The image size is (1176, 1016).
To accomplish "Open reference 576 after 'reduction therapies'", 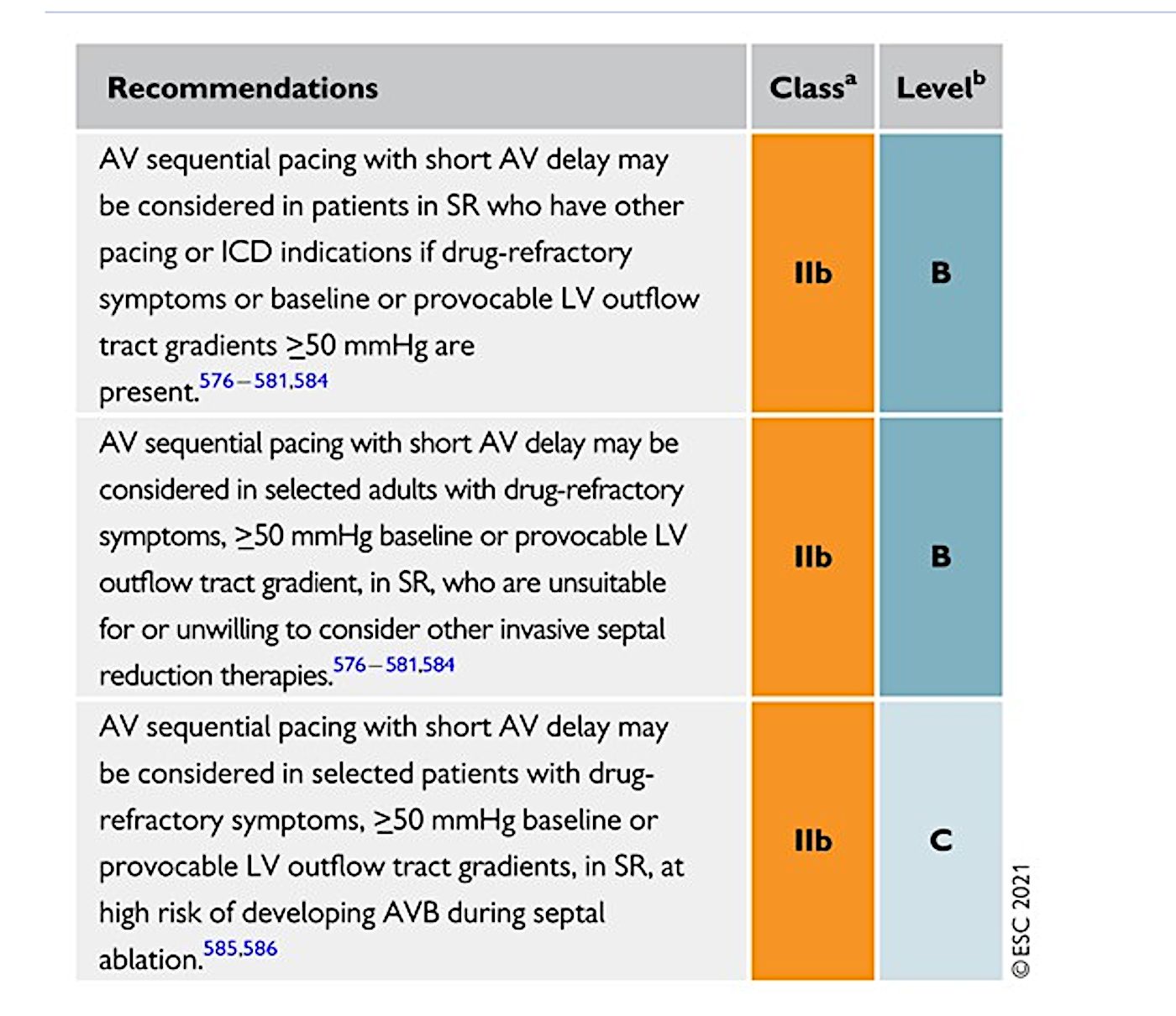I will 349,664.
